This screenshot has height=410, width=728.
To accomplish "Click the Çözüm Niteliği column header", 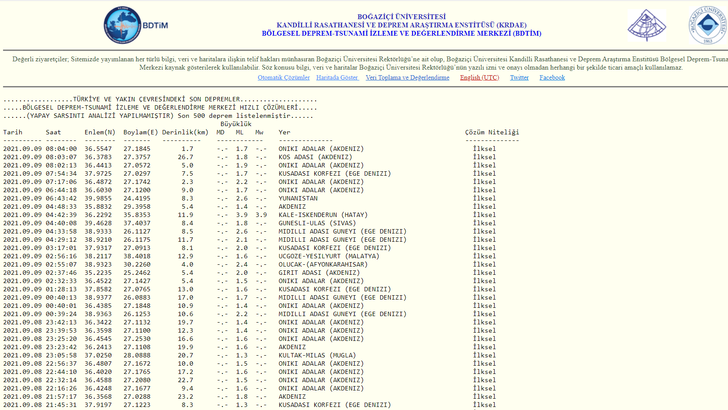I will pos(492,132).
